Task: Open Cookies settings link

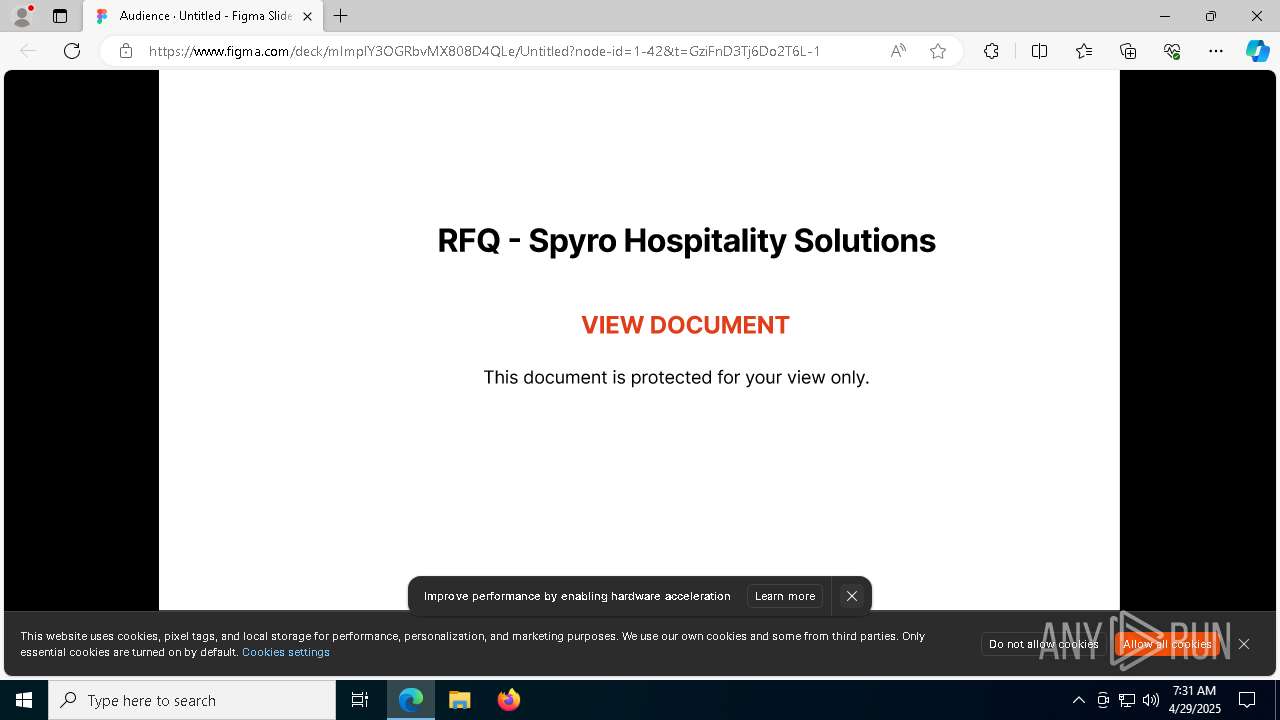Action: [x=286, y=652]
